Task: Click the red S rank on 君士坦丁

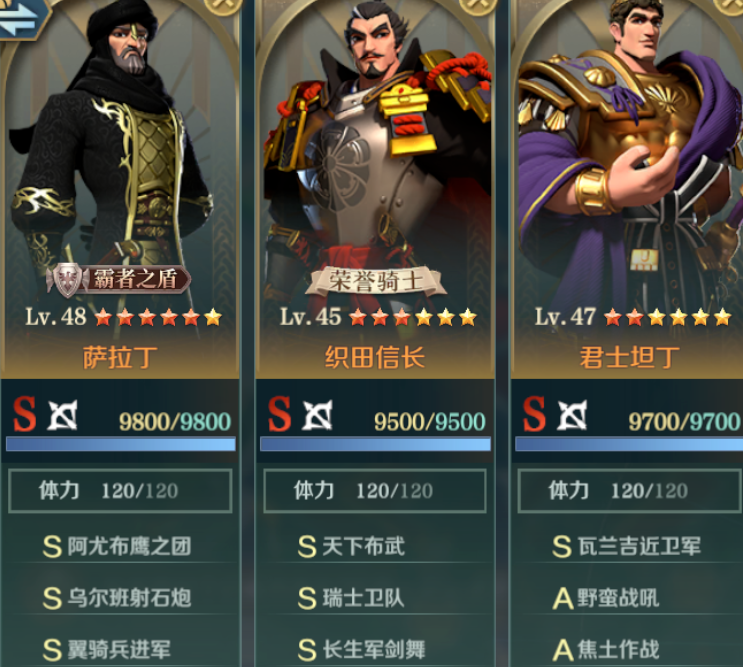Action: tap(535, 414)
